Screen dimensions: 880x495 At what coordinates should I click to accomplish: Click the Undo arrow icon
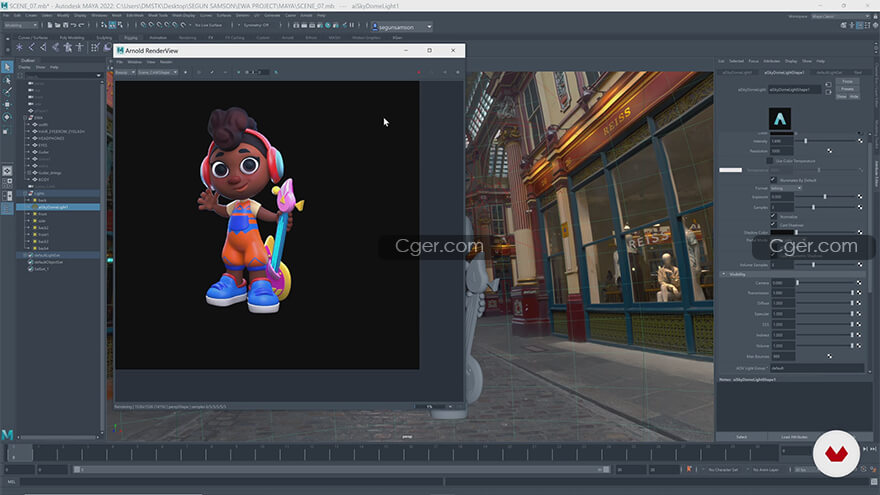pos(73,25)
